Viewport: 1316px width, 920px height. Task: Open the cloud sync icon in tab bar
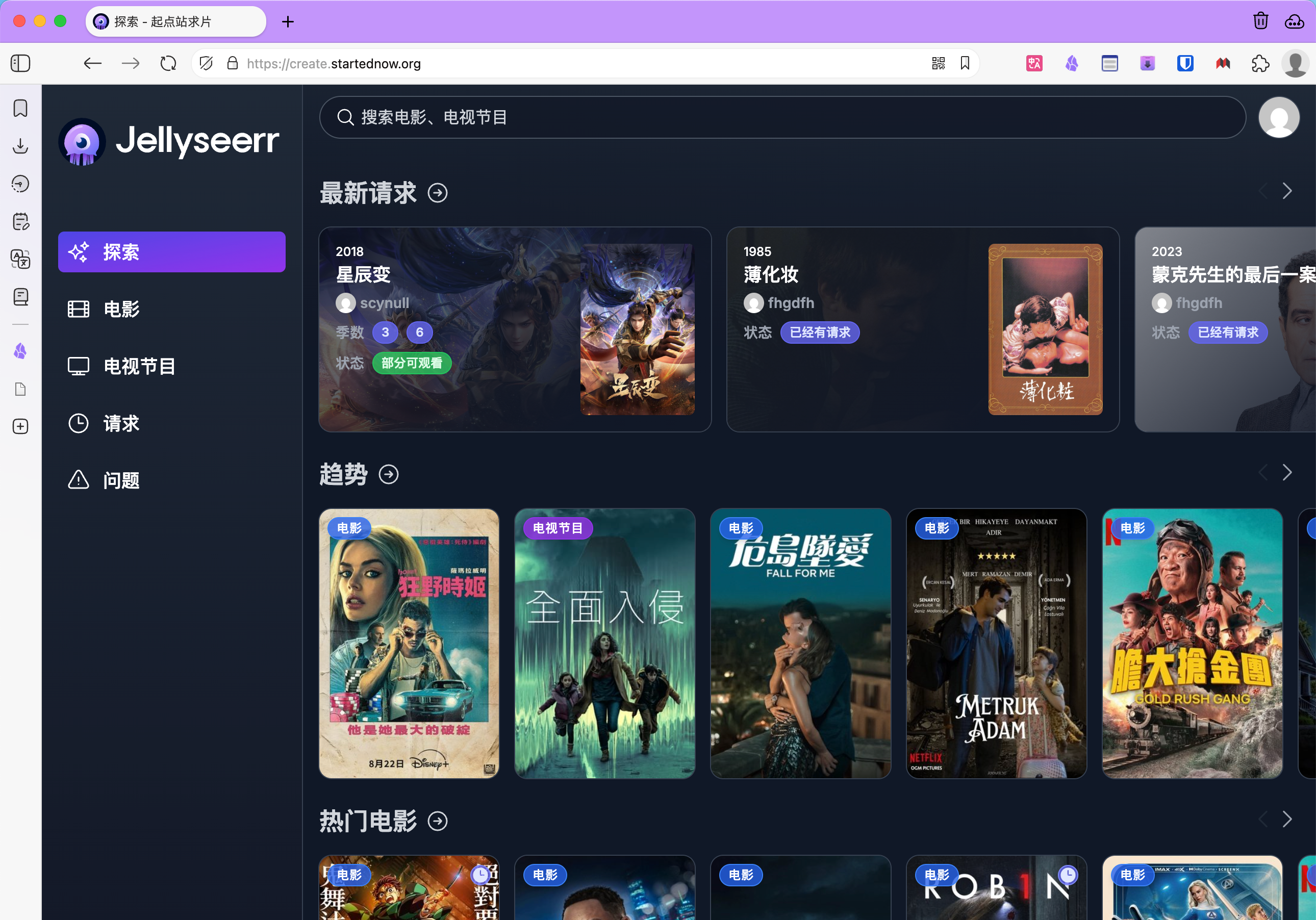(1295, 21)
